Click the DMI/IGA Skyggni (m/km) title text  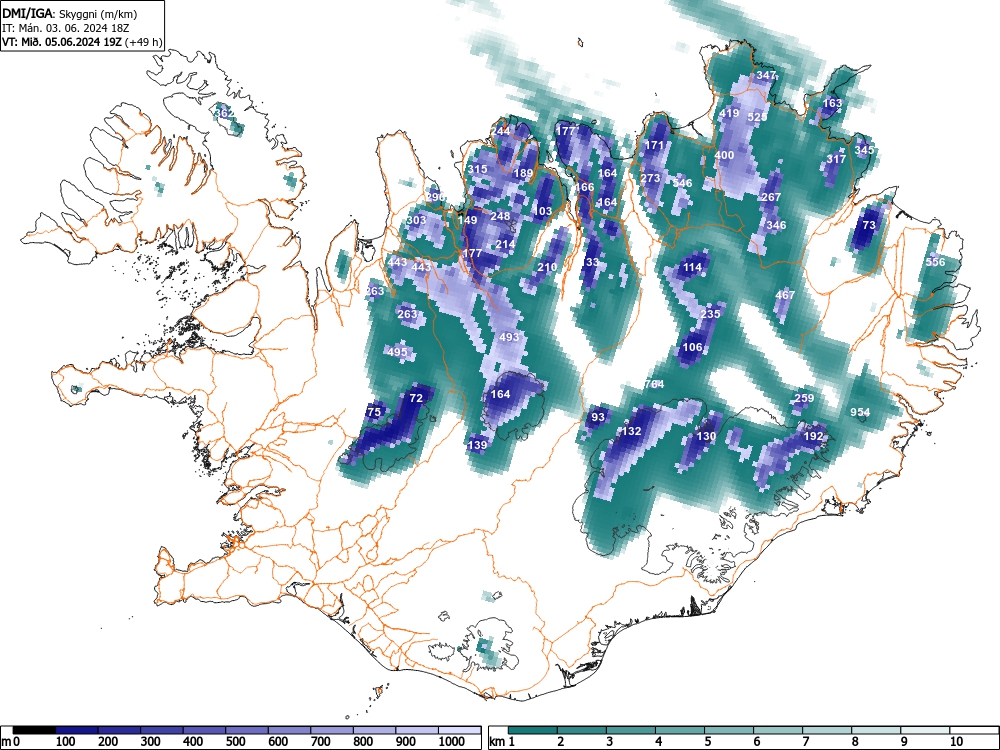(x=70, y=13)
